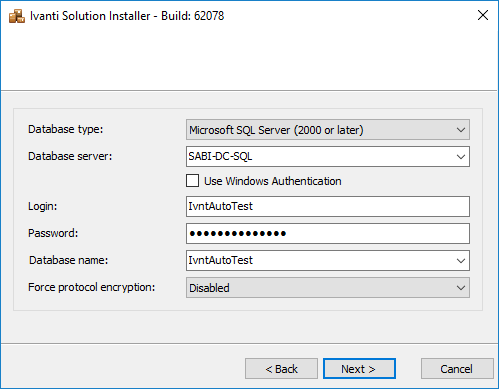
Task: Click the "Force protocol encryption:" label
Action: click(x=92, y=287)
